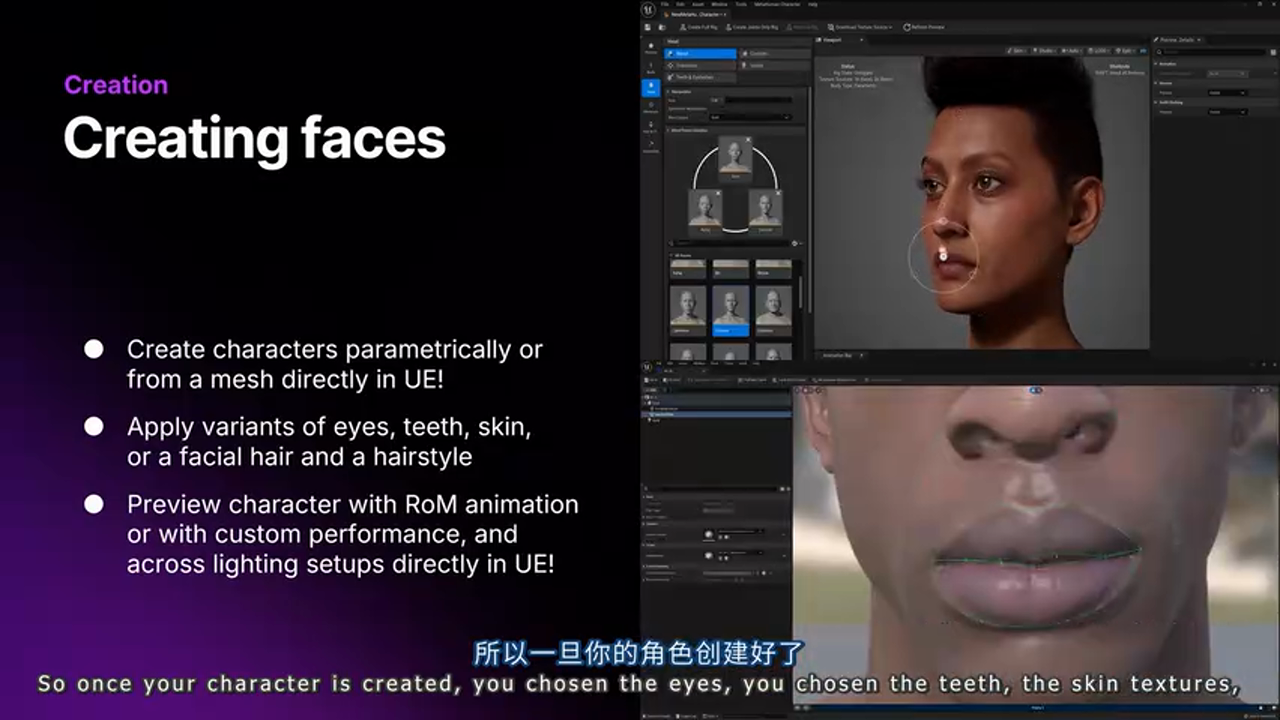This screenshot has height=720, width=1280.
Task: Click the Unreal Engine logo icon
Action: pos(648,10)
